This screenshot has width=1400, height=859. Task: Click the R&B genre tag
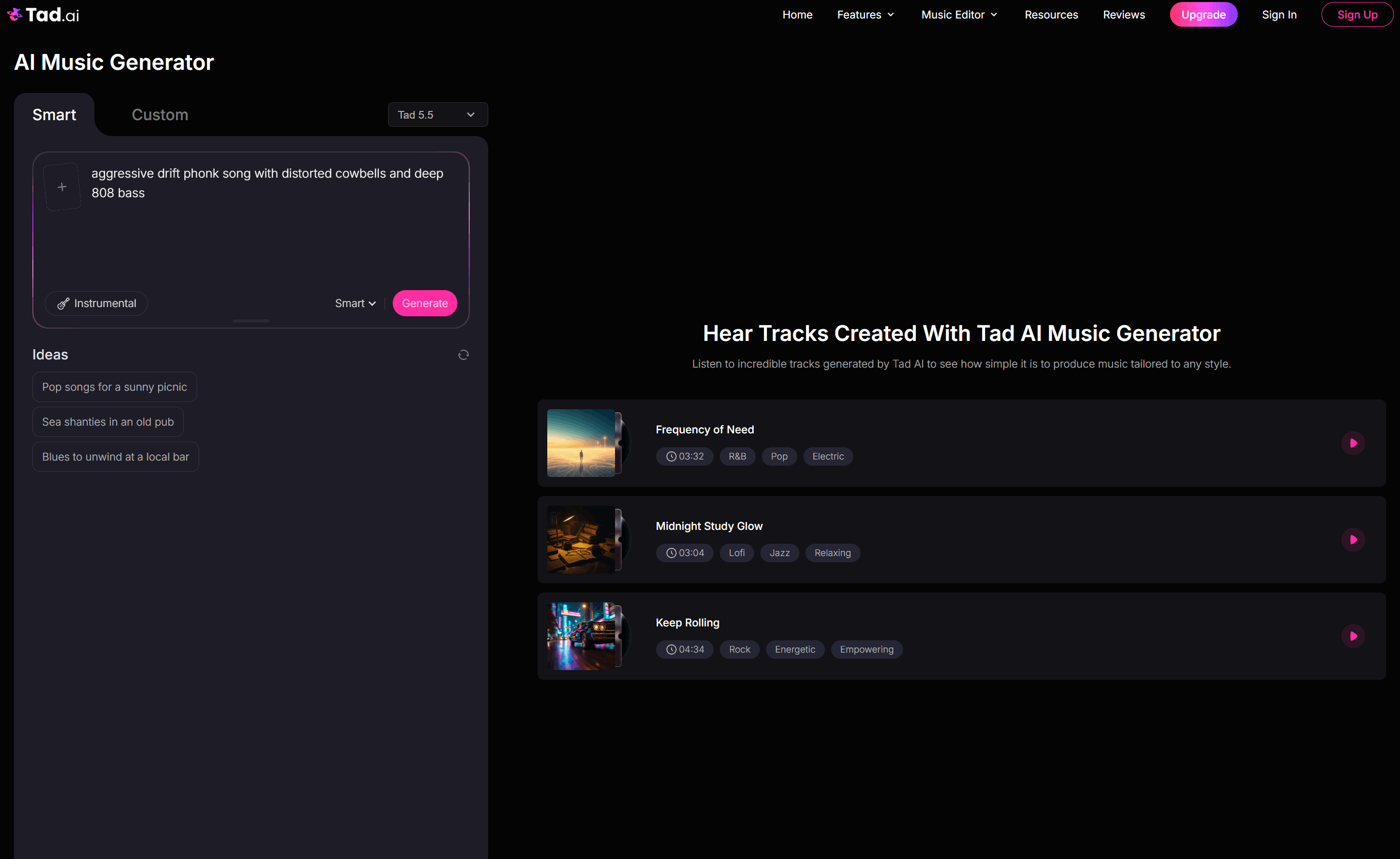(x=738, y=457)
